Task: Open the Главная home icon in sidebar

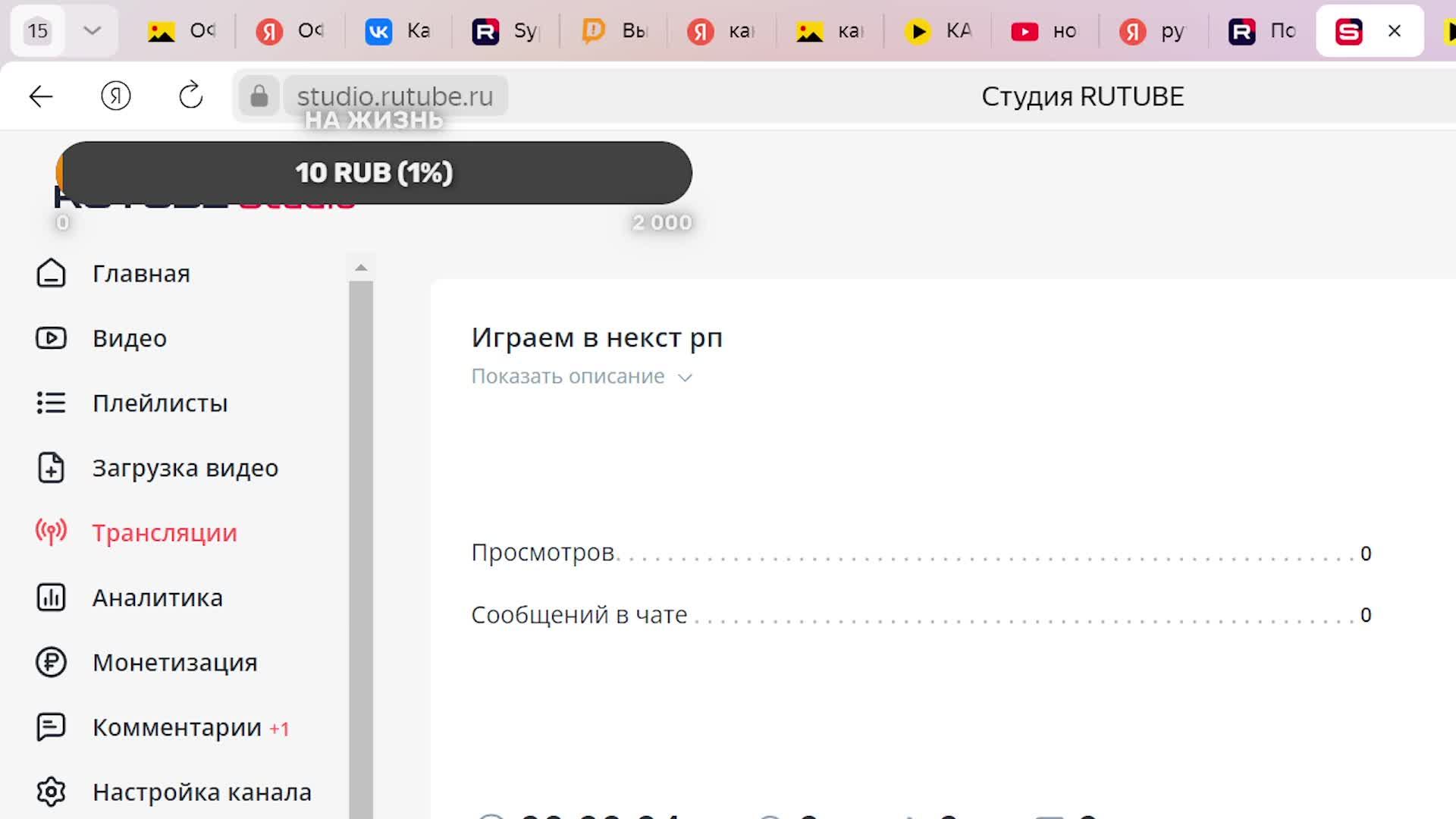Action: pos(51,274)
